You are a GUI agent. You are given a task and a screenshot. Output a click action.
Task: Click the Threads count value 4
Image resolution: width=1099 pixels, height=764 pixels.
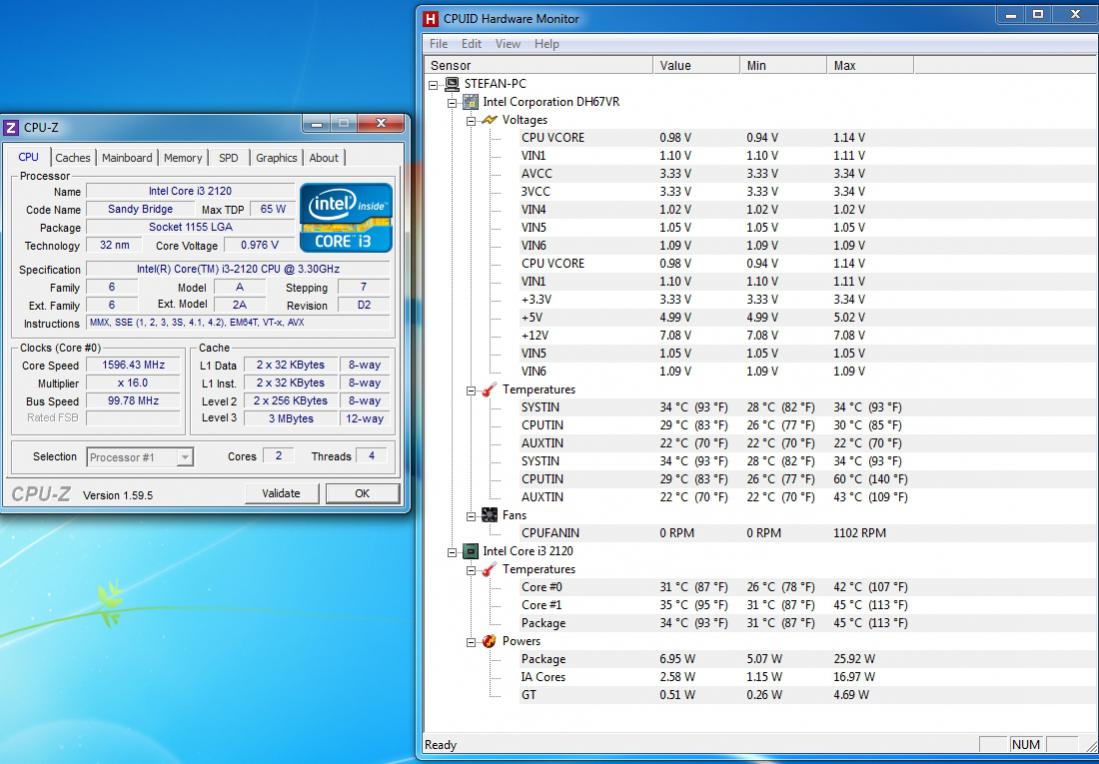371,456
